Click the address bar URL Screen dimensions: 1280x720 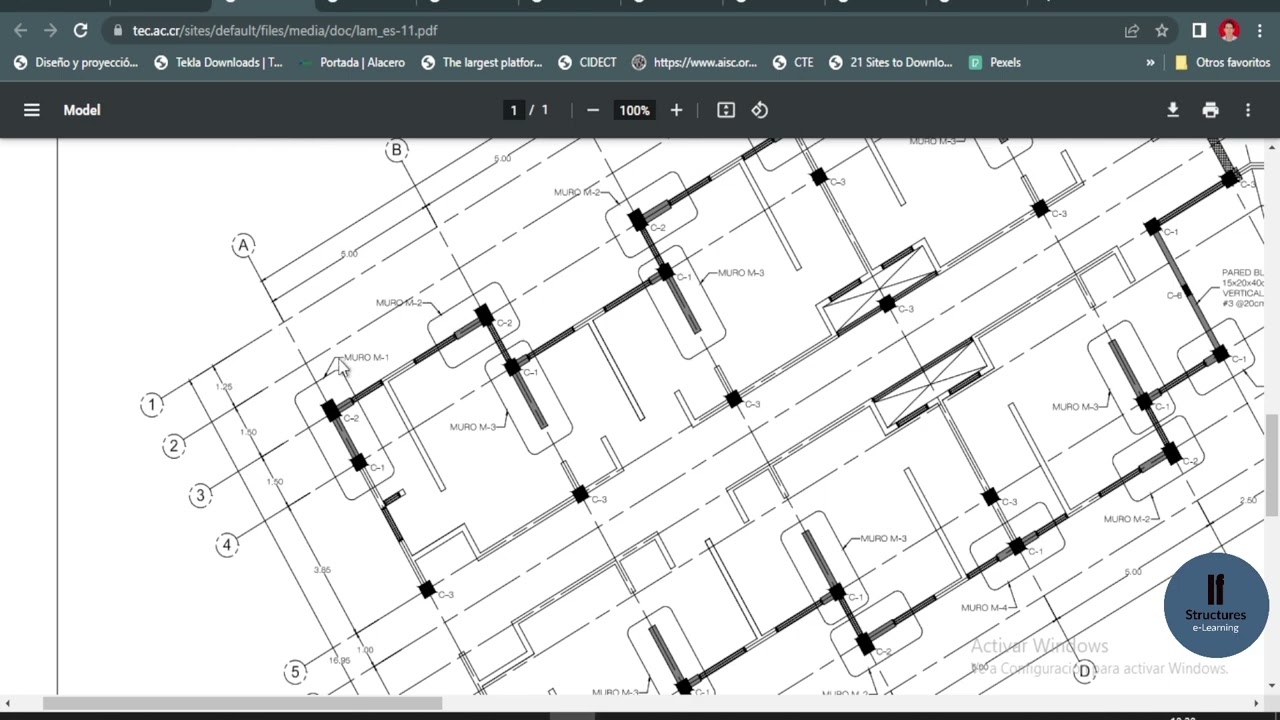[285, 31]
